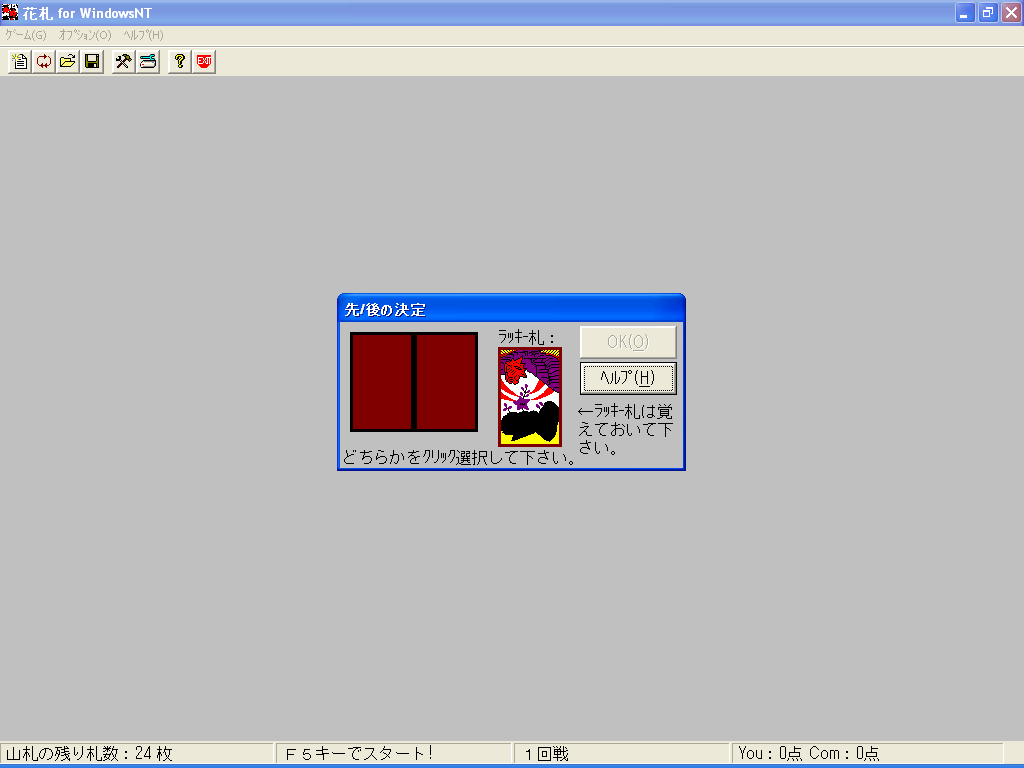Choose the left face-down card

[381, 382]
